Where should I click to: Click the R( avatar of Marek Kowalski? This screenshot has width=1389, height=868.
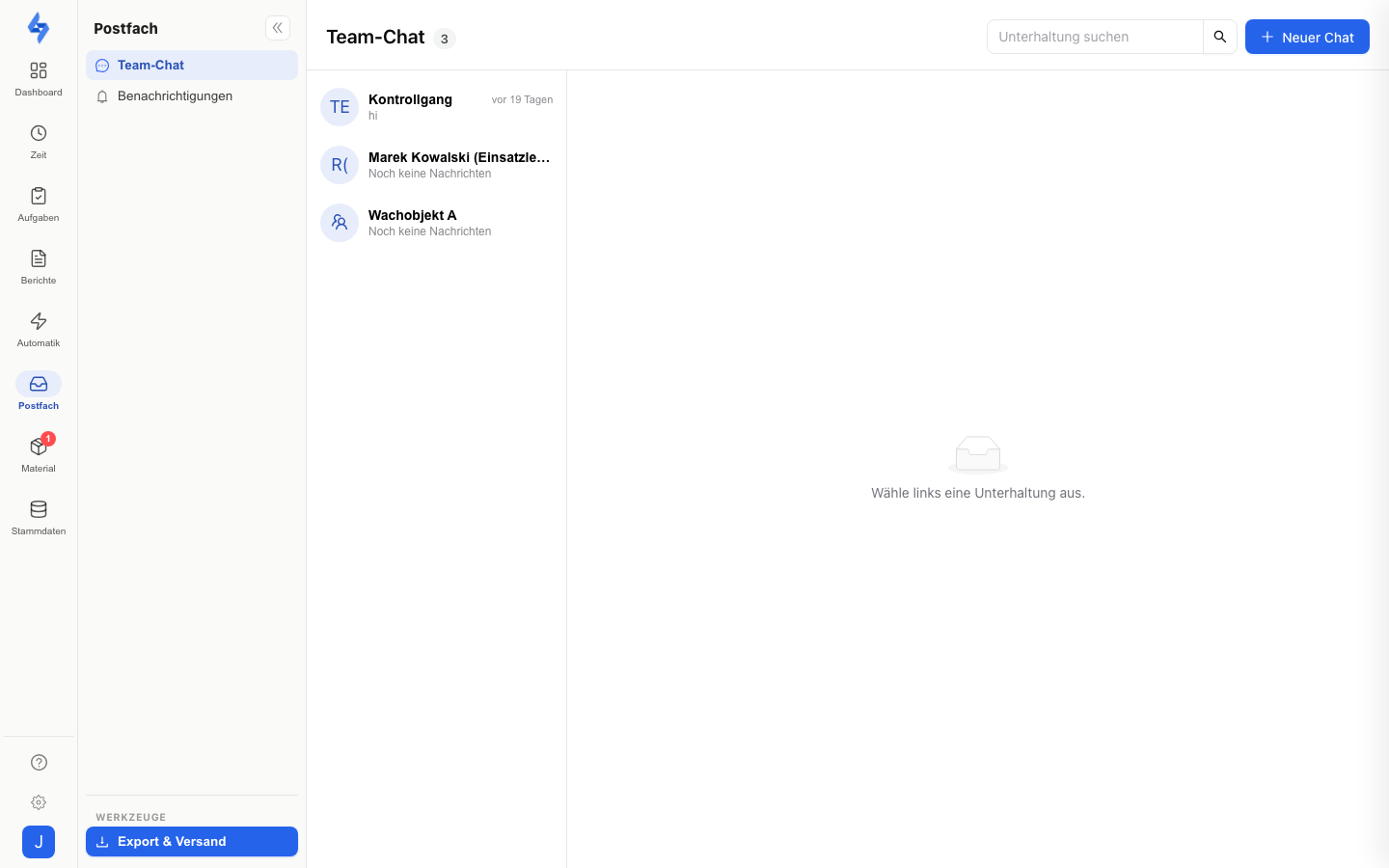(340, 165)
